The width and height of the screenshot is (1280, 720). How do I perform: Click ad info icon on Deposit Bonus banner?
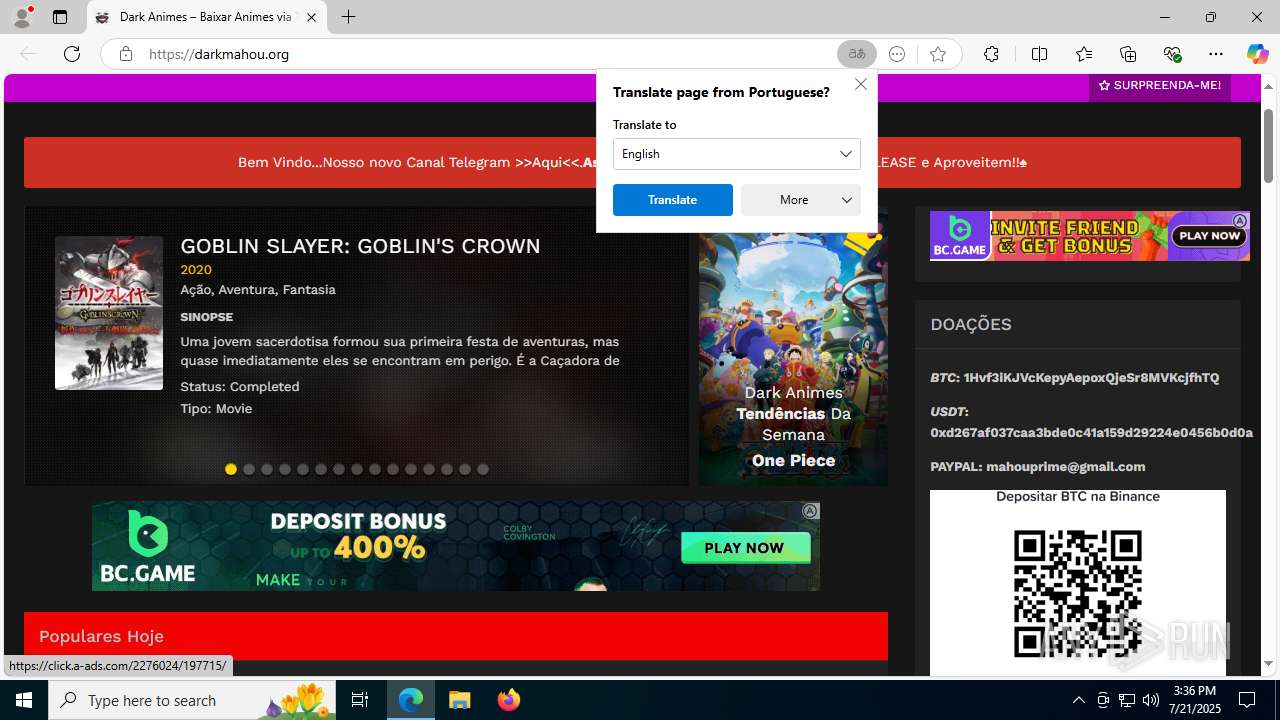810,511
